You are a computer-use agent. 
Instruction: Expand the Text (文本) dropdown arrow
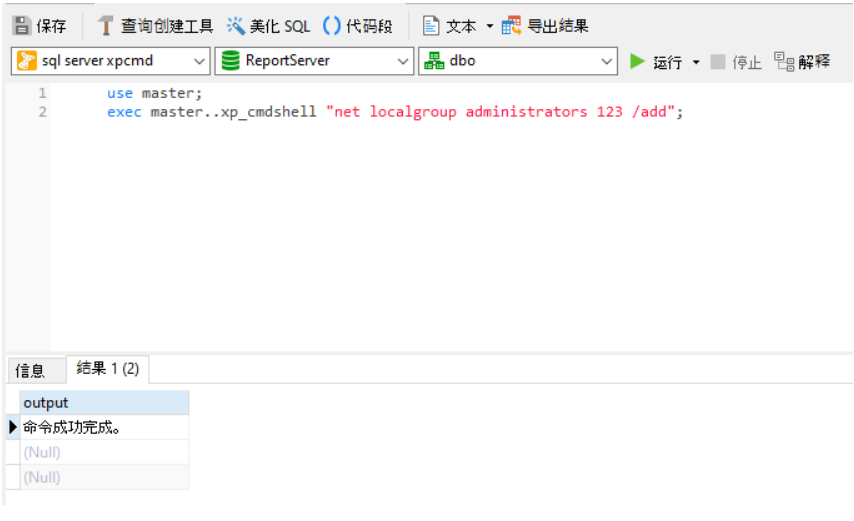489,26
